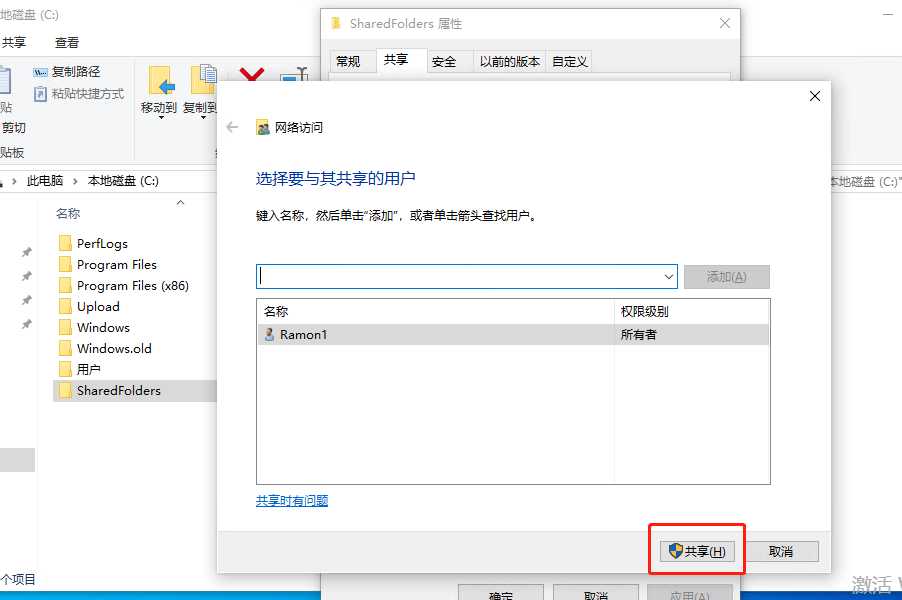902x600 pixels.
Task: Open Explorer's View (查看) ribbon tab
Action: tap(67, 43)
